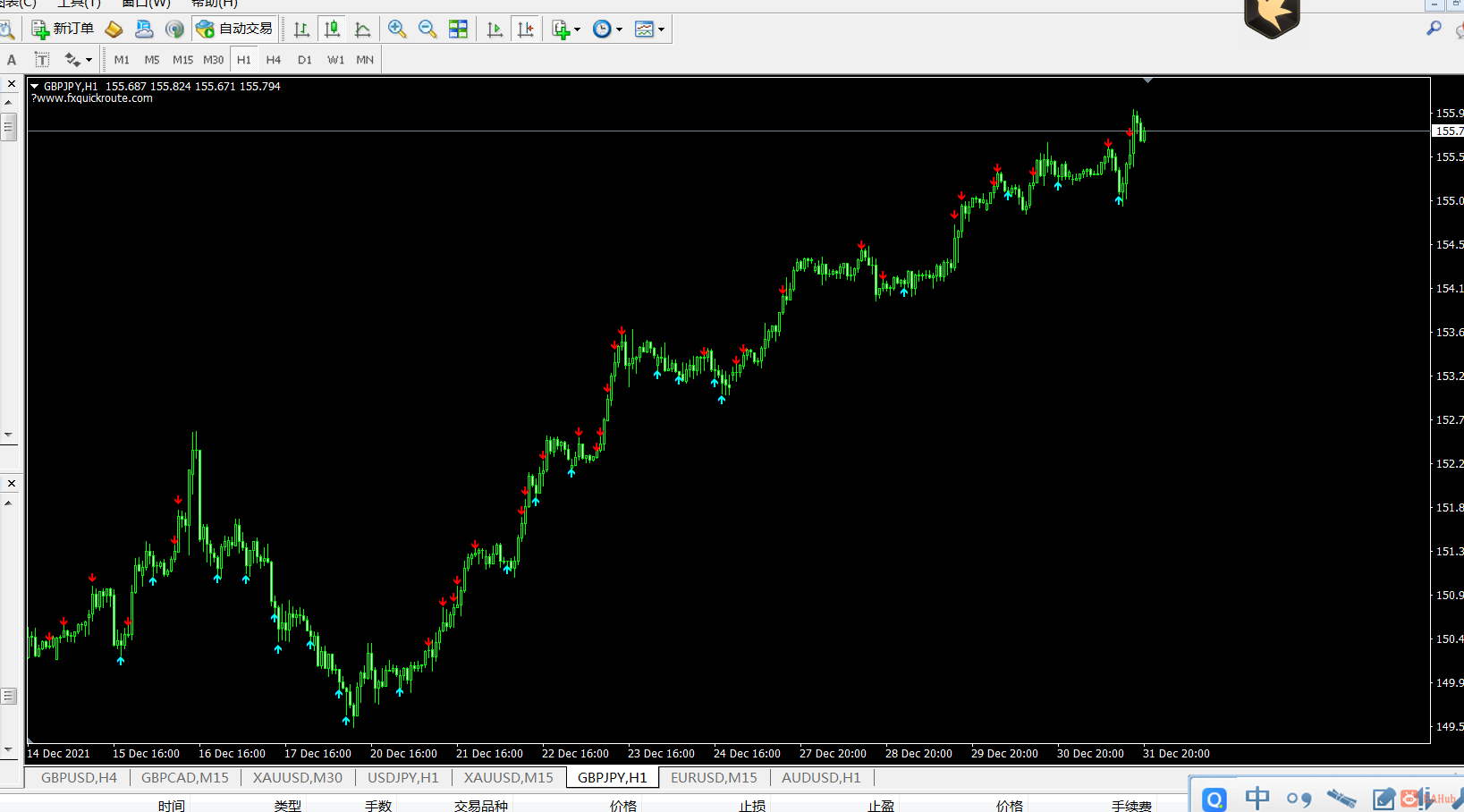This screenshot has height=812, width=1464.
Task: Open the chart templates dropdown
Action: pyautogui.click(x=649, y=30)
